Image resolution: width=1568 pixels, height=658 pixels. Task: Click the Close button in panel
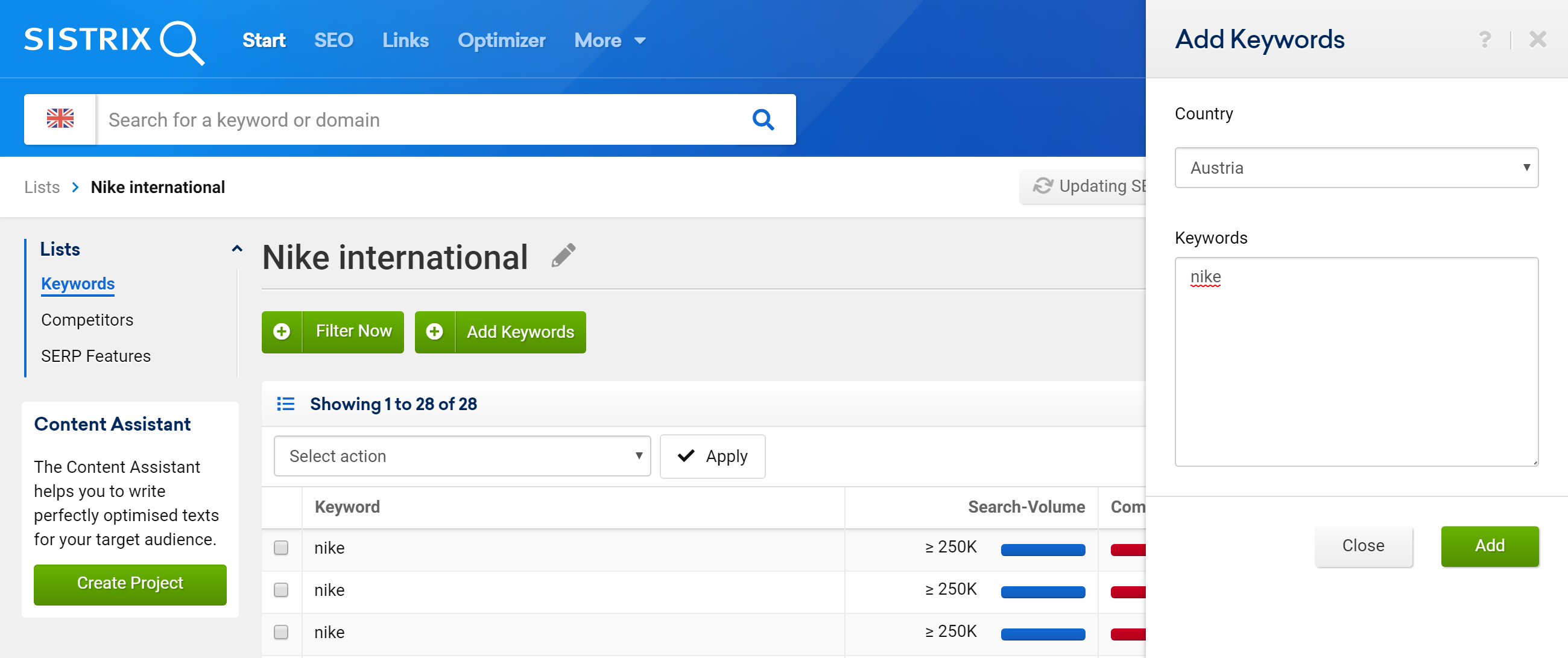pyautogui.click(x=1363, y=545)
